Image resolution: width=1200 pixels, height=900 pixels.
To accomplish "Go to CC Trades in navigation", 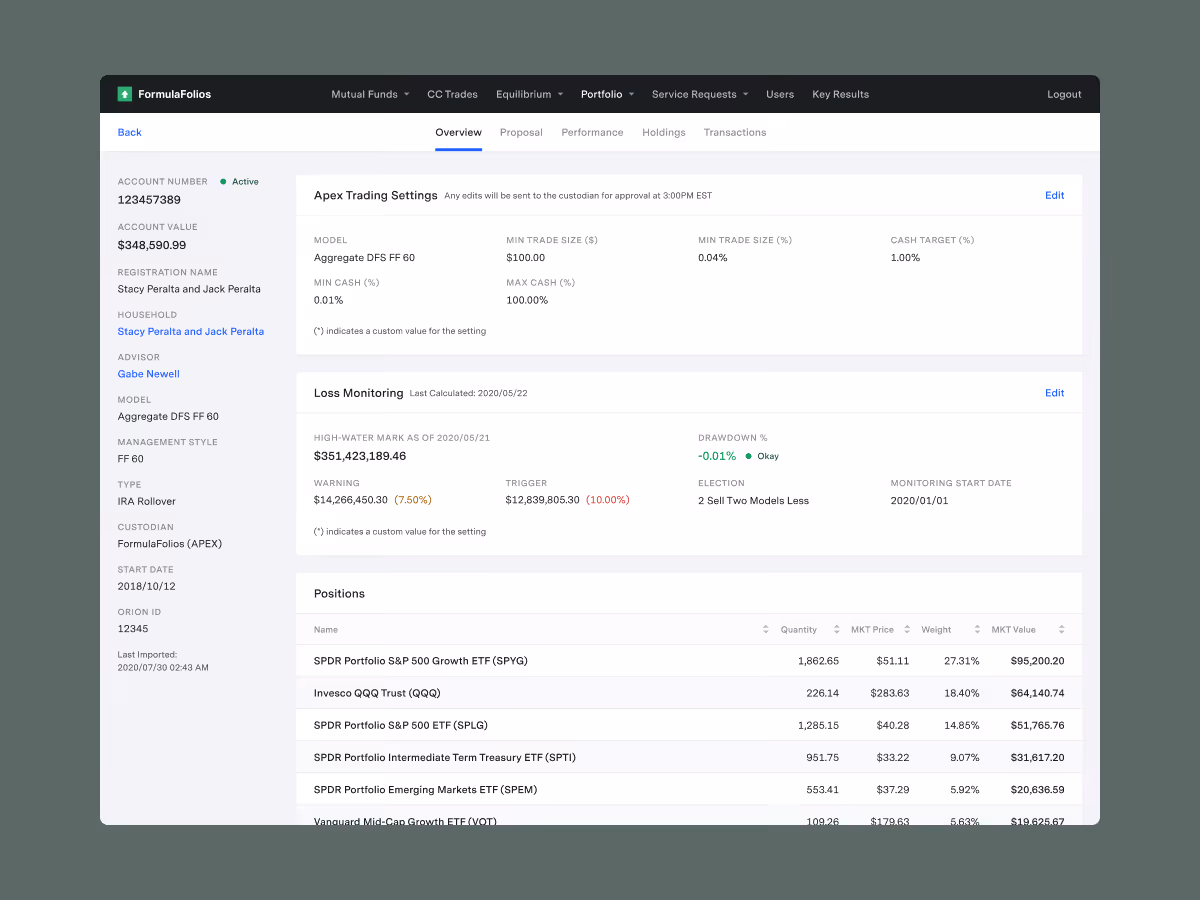I will [x=452, y=94].
